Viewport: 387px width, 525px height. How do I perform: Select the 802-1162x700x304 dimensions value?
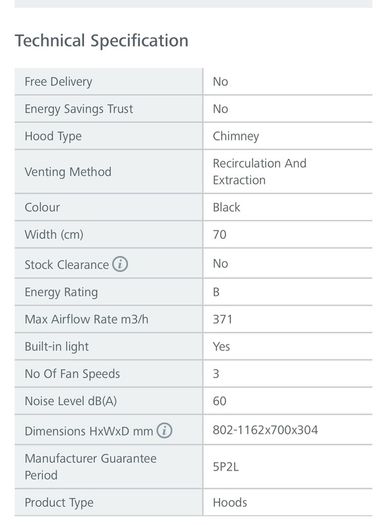265,430
